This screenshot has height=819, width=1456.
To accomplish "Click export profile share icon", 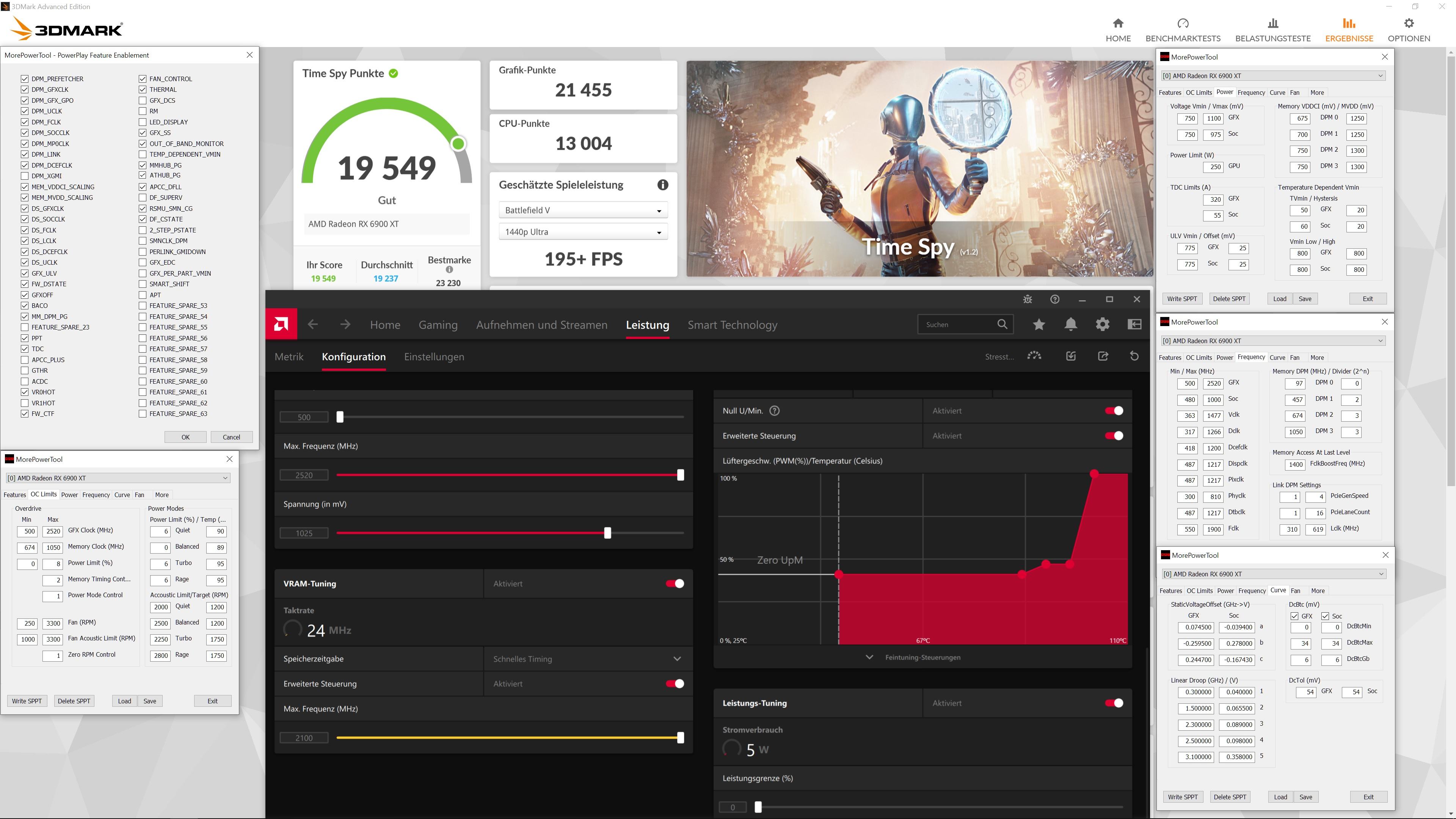I will point(1103,356).
